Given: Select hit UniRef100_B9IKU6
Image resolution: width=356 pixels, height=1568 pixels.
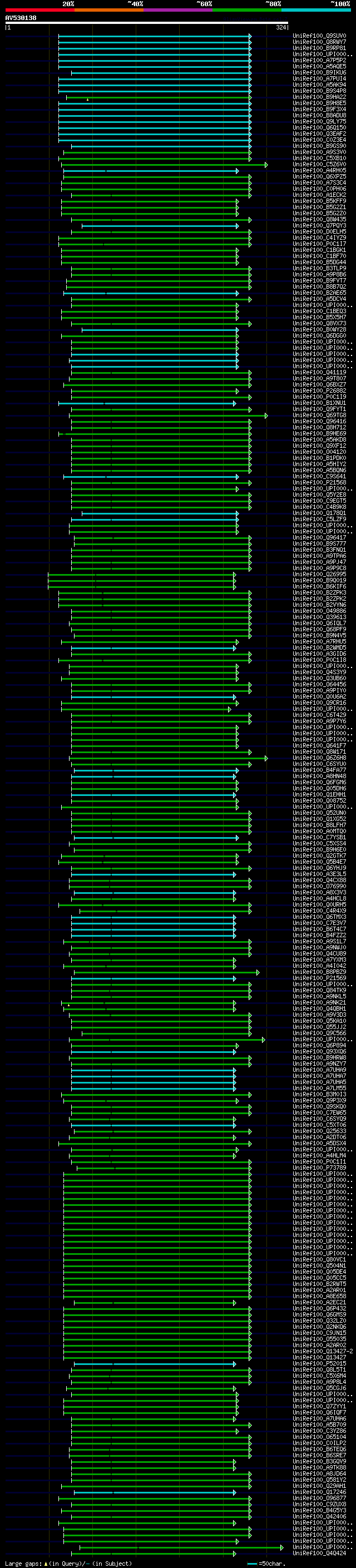Looking at the screenshot, I should click(319, 73).
